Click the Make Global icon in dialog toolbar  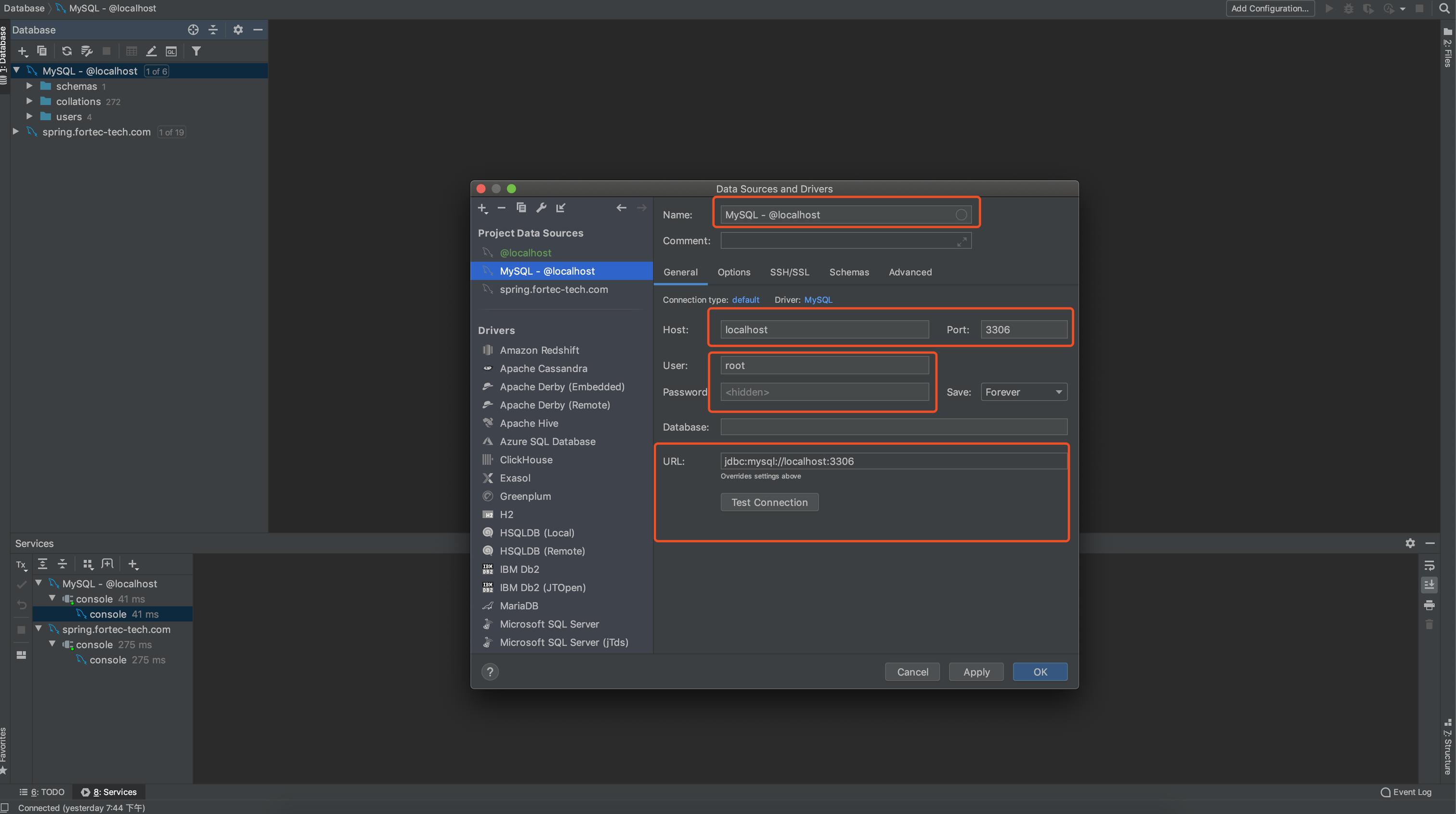coord(561,208)
